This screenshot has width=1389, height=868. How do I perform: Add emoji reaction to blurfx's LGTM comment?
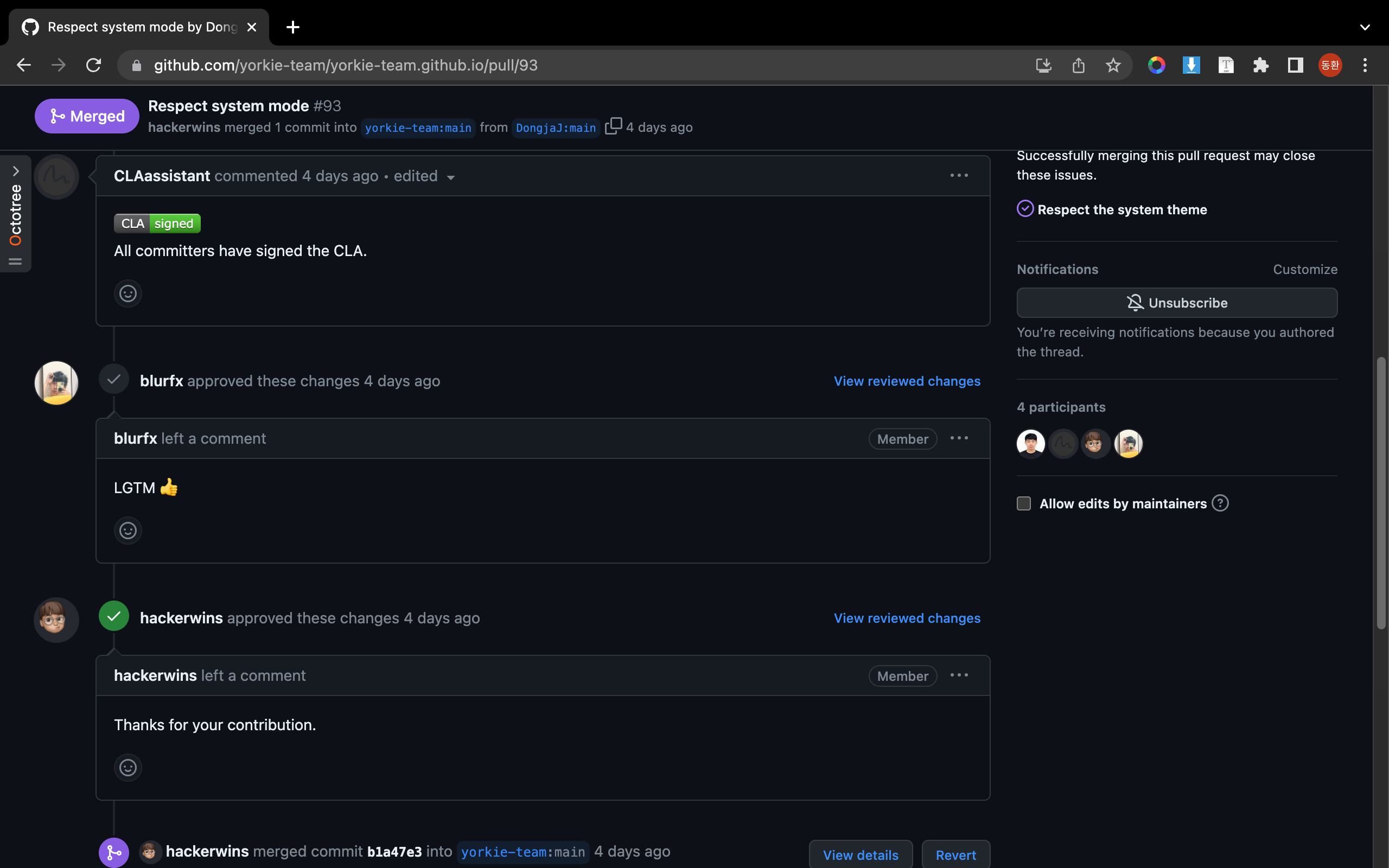click(128, 531)
